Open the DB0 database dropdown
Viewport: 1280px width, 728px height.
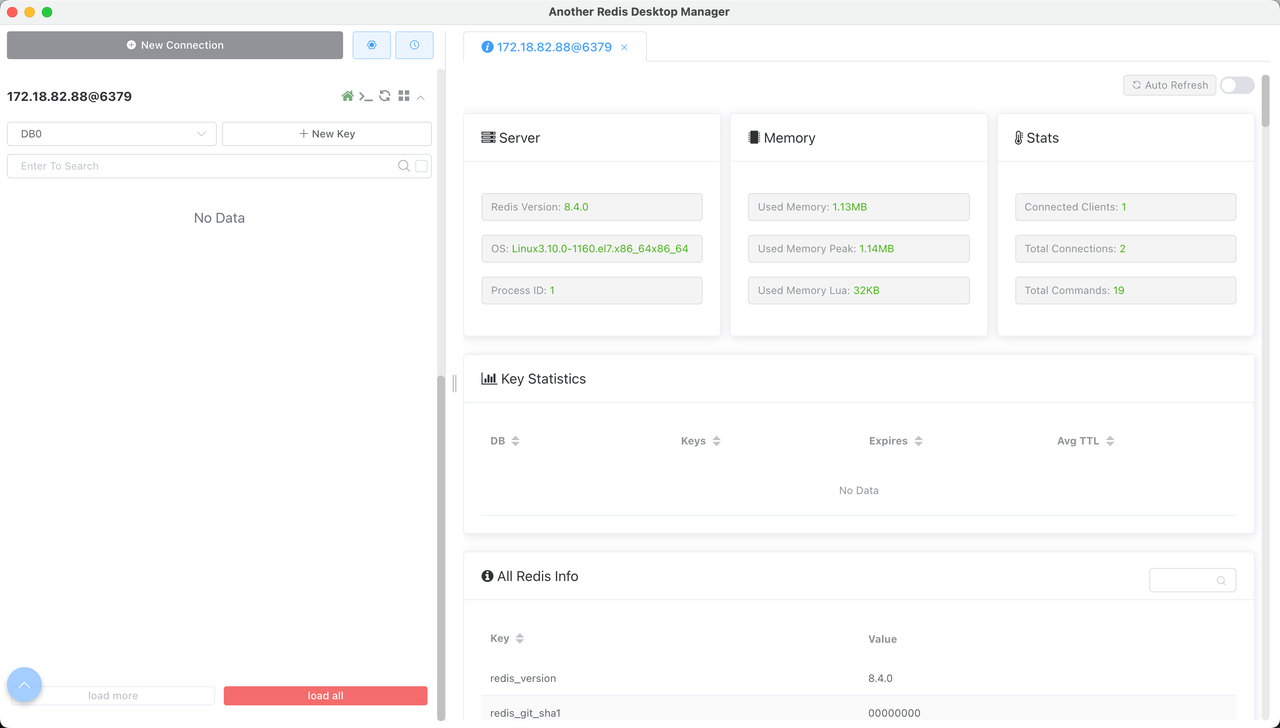click(112, 134)
